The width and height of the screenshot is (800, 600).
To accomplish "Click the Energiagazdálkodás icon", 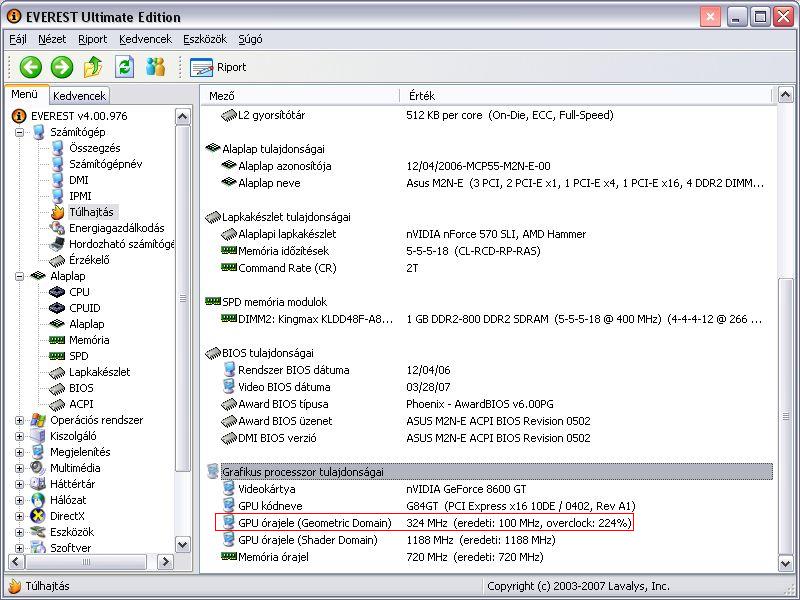I will (57, 228).
